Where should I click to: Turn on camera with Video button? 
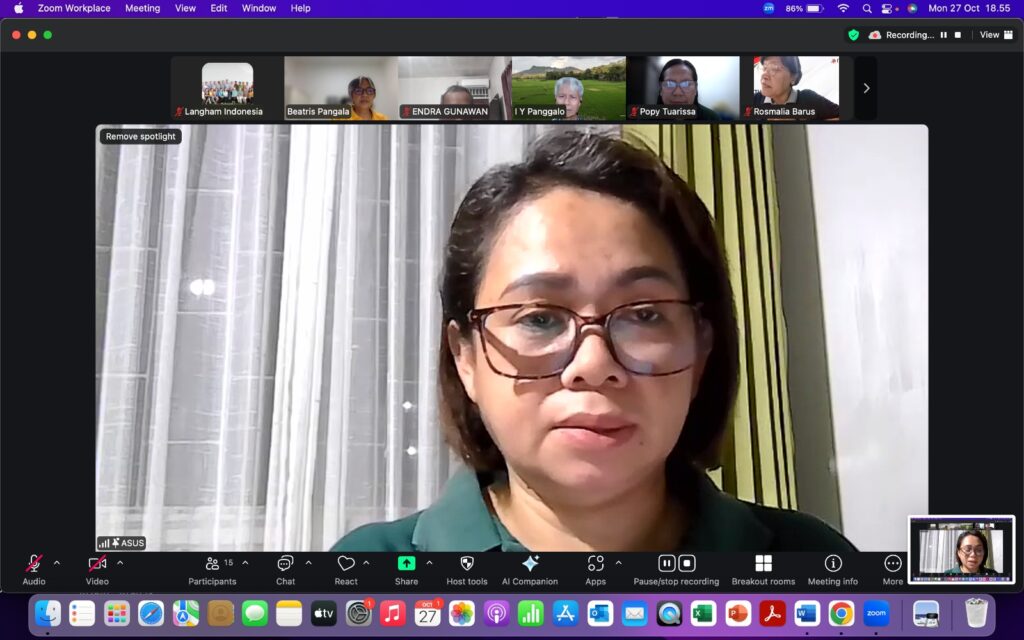pos(97,565)
